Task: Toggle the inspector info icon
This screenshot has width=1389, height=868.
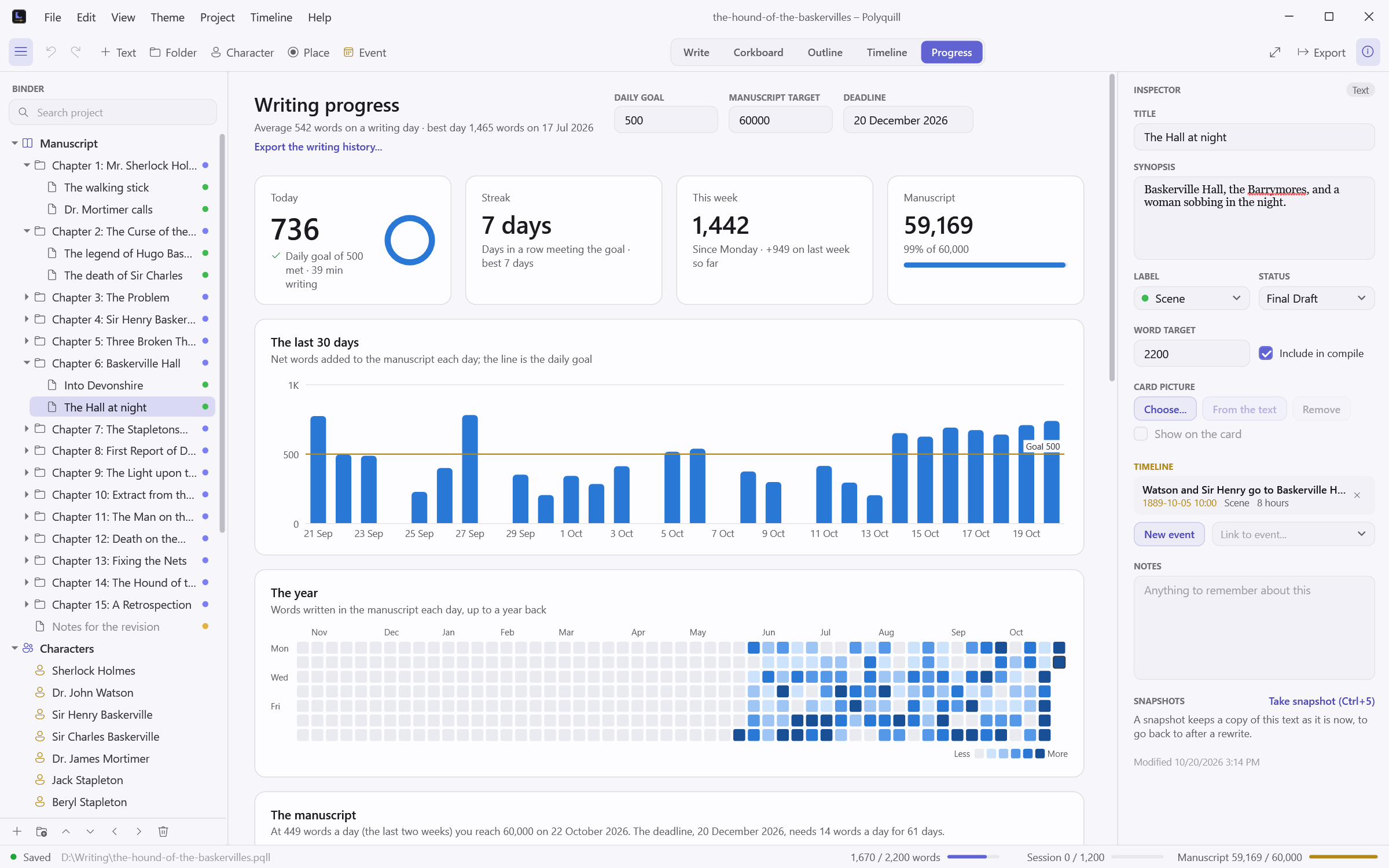Action: [x=1368, y=52]
